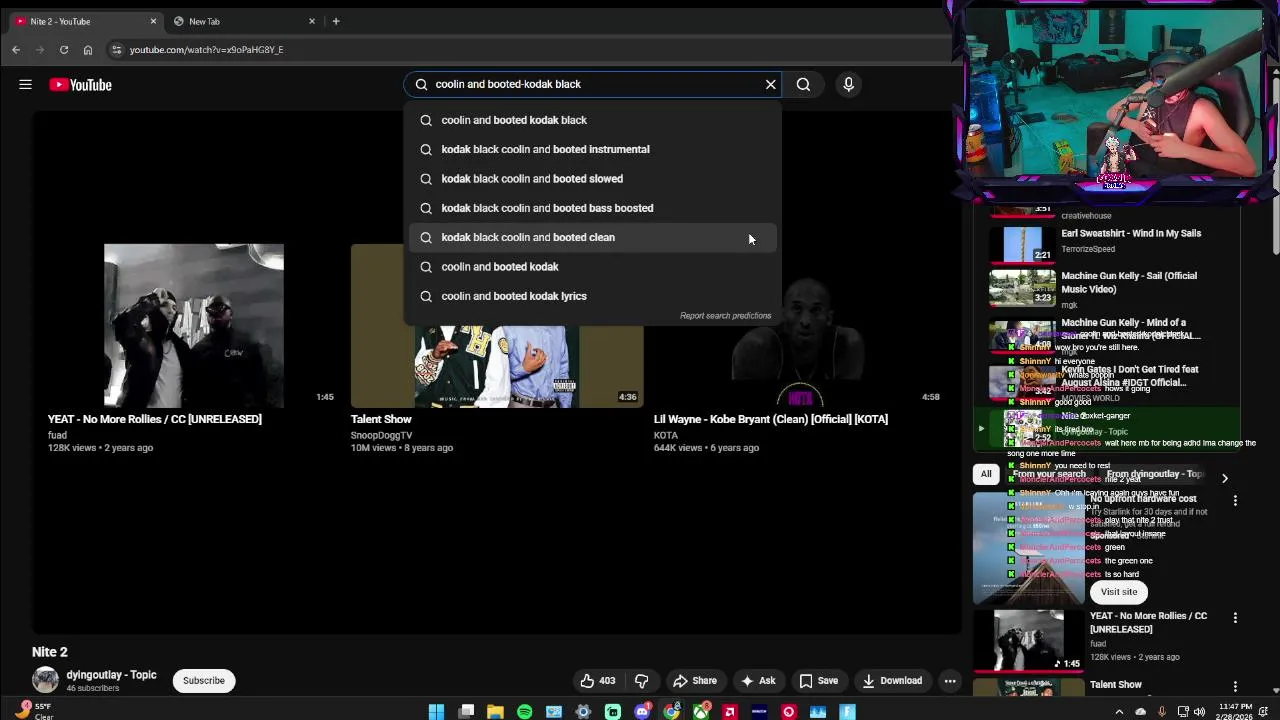
Task: Open a new browser tab with plus
Action: point(336,21)
